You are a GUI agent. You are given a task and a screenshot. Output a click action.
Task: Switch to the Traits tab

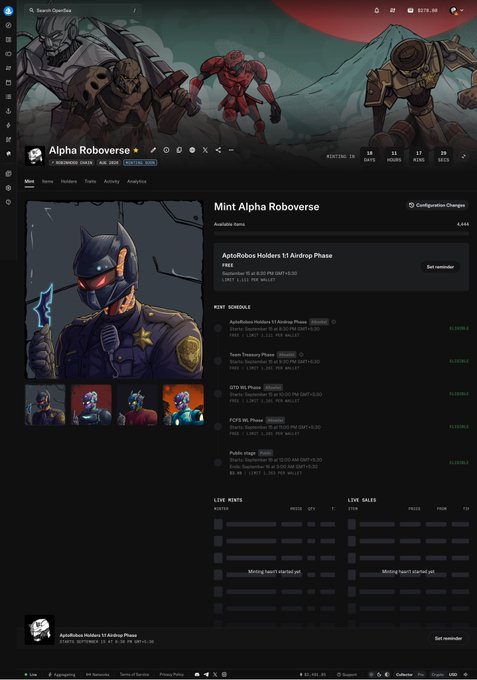pyautogui.click(x=90, y=181)
